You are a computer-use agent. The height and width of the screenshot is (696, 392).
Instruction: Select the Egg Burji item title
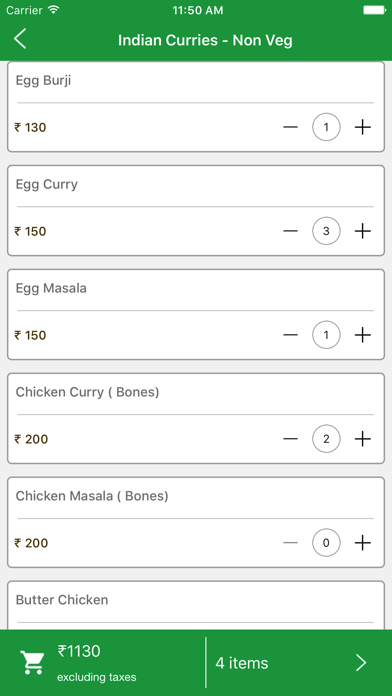(44, 81)
